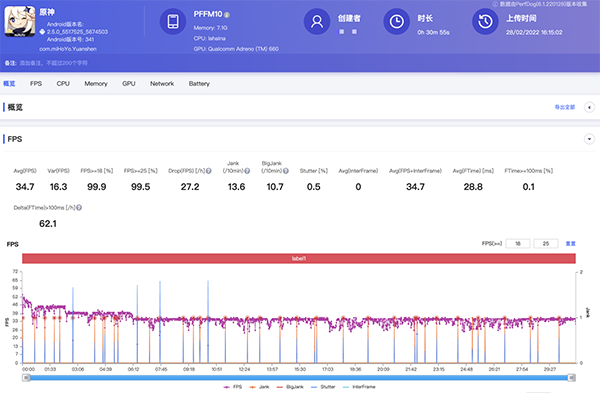Click the reset link beside FPS thresholds

click(571, 243)
